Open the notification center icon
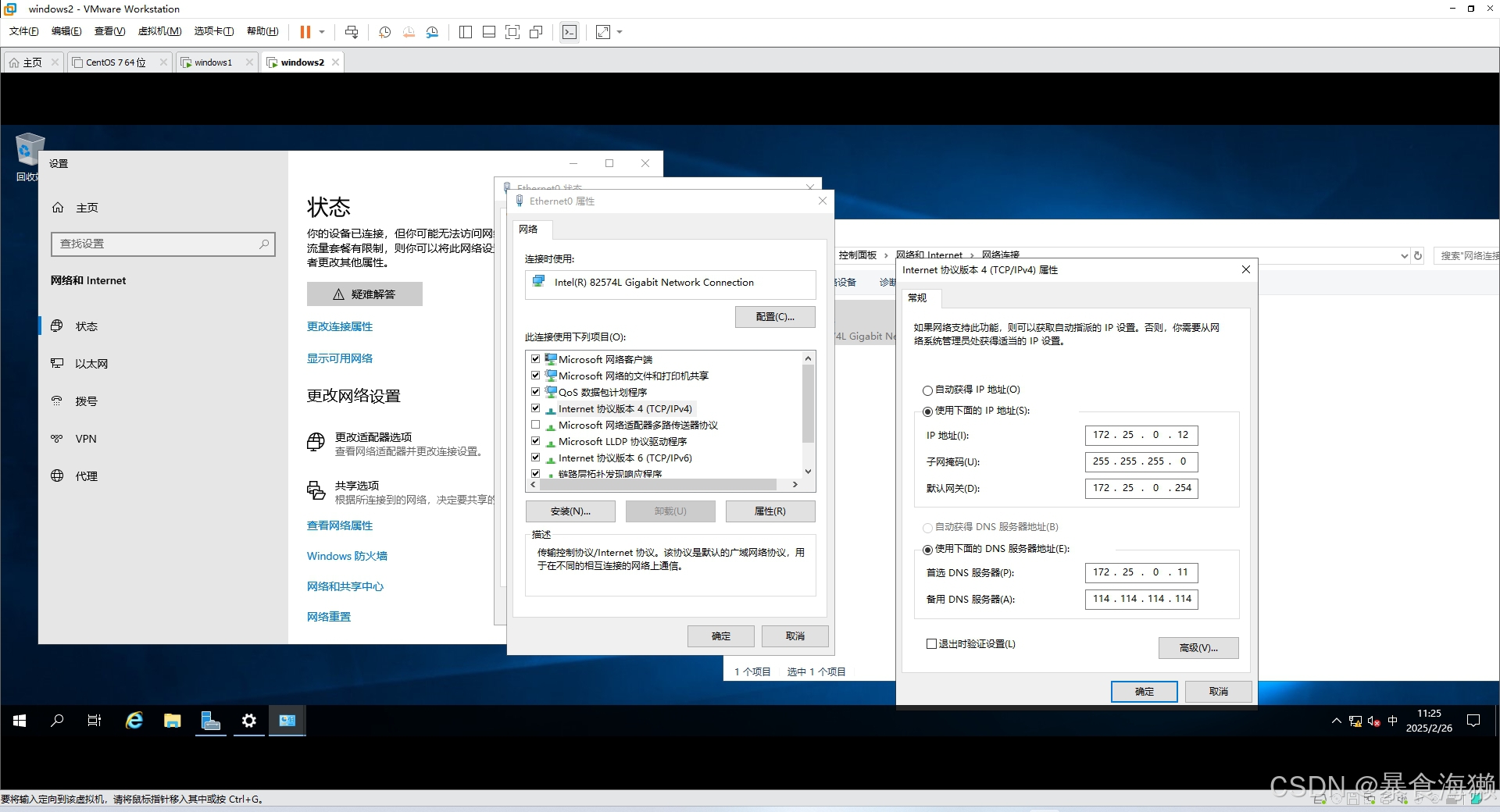This screenshot has height=812, width=1500. [1473, 721]
